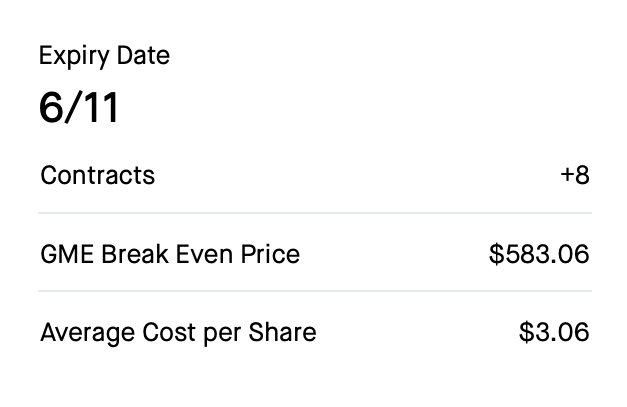Click the GME ticker text
This screenshot has height=407, width=627.
[67, 254]
